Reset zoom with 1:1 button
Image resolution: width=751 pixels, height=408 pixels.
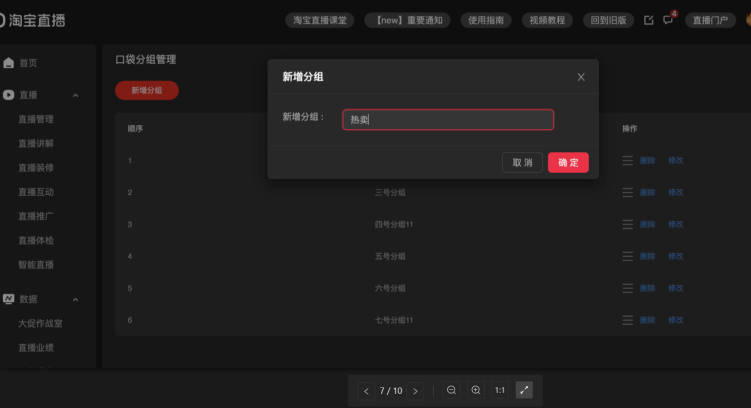click(x=500, y=390)
